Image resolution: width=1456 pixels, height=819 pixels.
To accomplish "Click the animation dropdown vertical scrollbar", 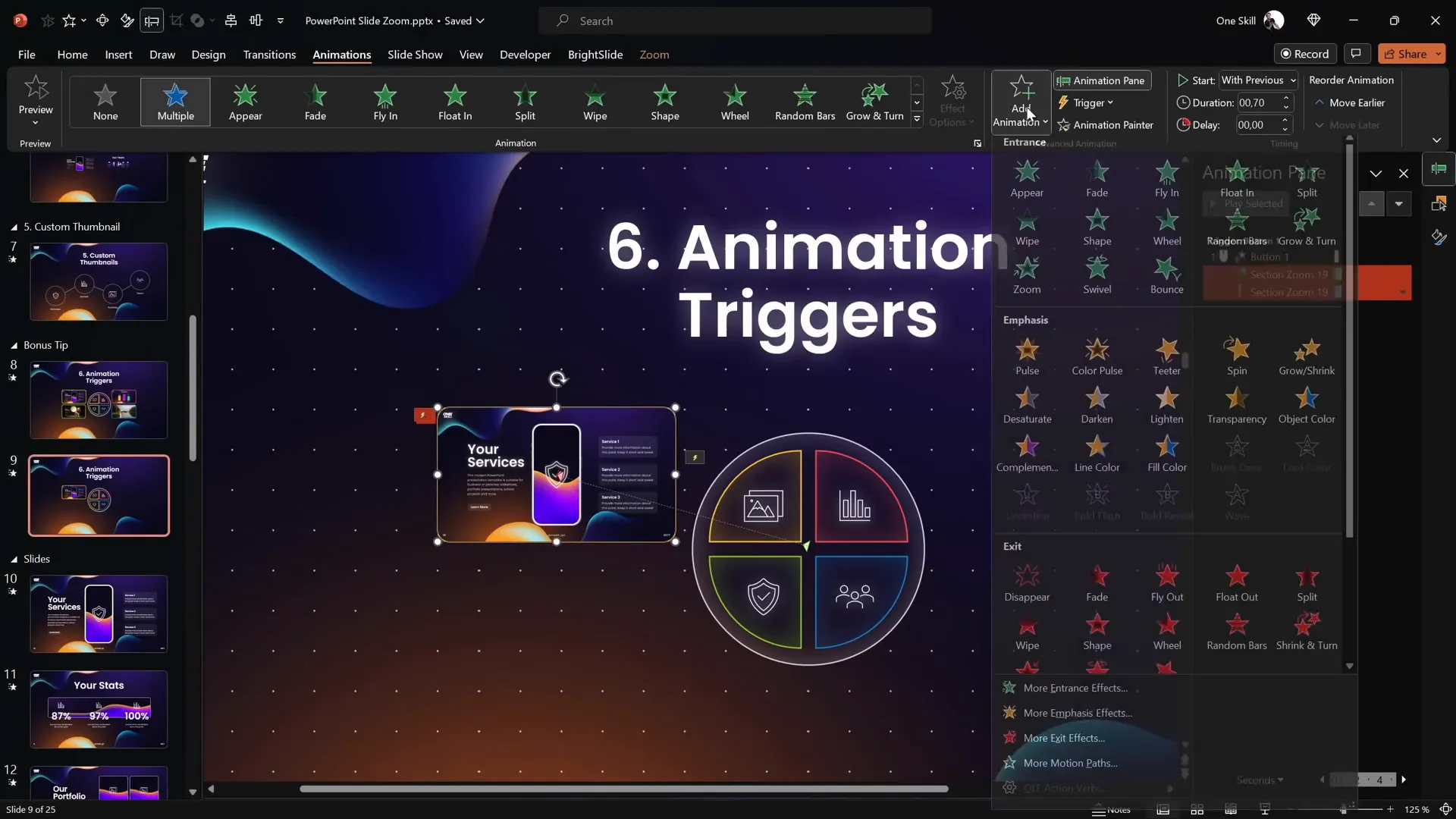I will [1349, 340].
